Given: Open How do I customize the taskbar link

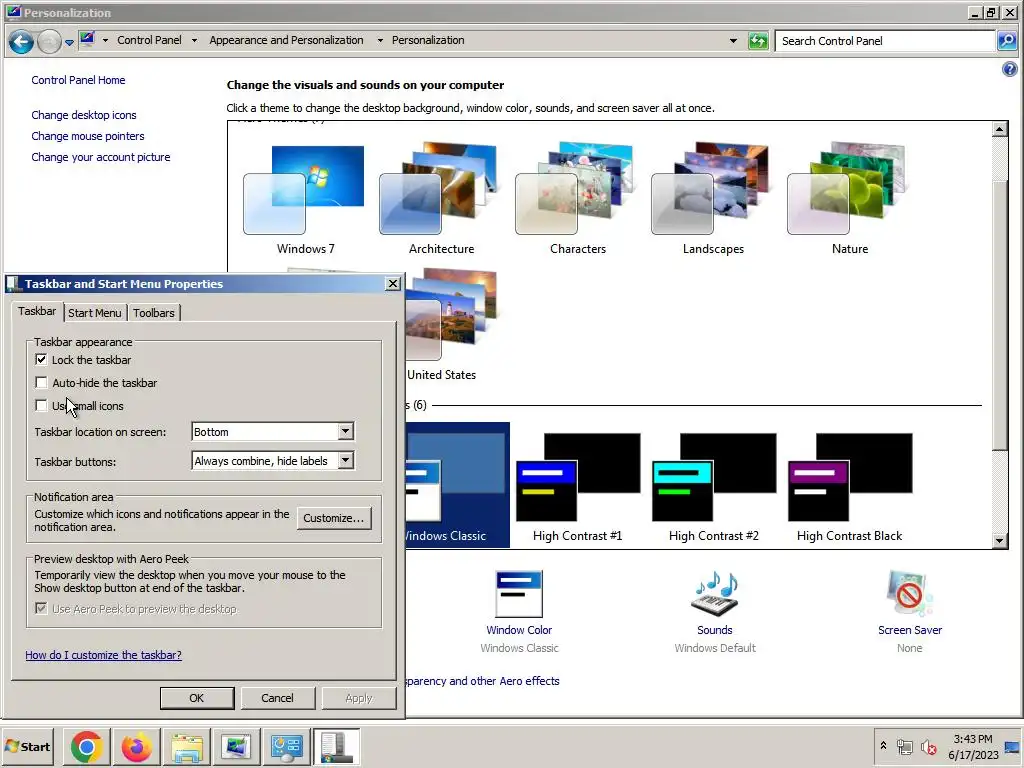Looking at the screenshot, I should point(103,655).
